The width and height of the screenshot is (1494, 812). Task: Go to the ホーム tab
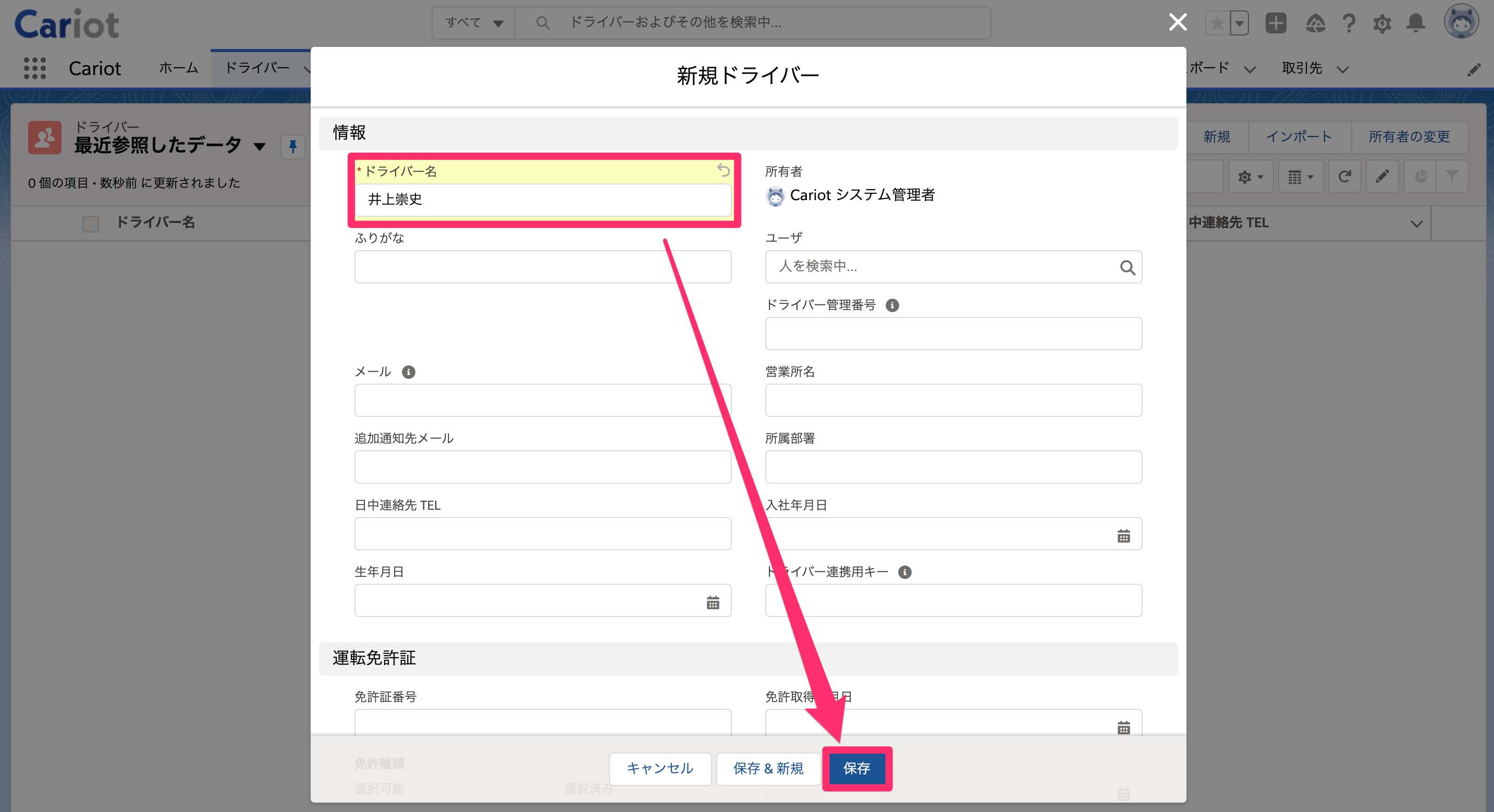click(x=179, y=68)
